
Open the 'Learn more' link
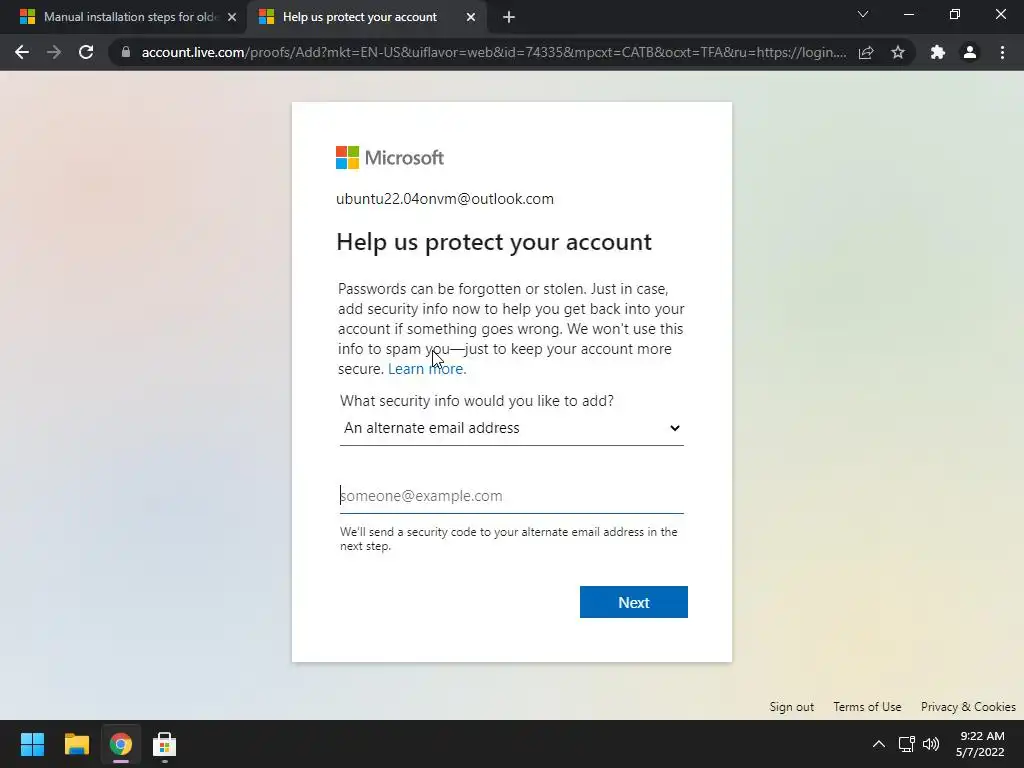coord(427,369)
